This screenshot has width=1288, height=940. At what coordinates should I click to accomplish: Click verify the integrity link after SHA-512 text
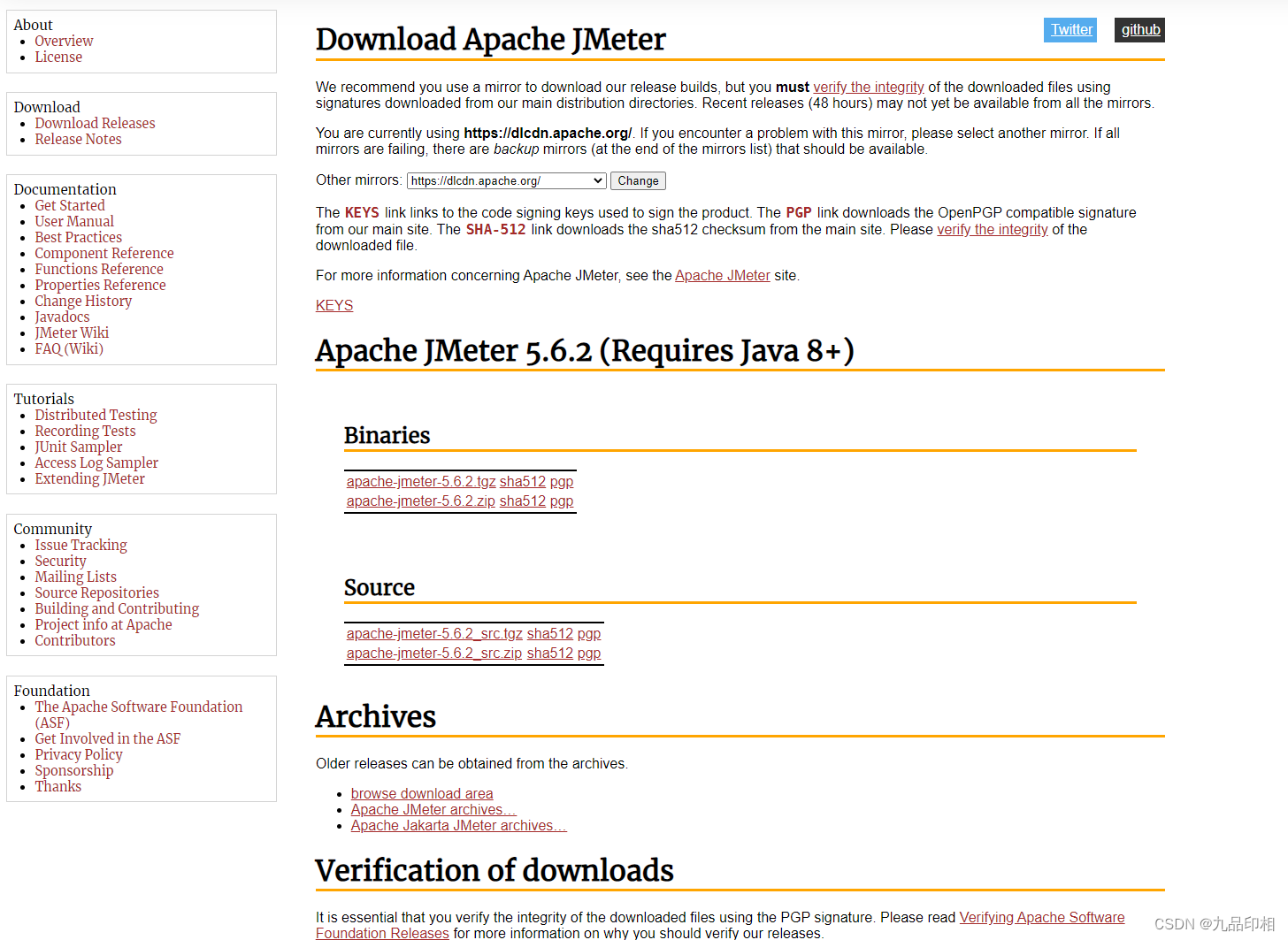pyautogui.click(x=993, y=230)
